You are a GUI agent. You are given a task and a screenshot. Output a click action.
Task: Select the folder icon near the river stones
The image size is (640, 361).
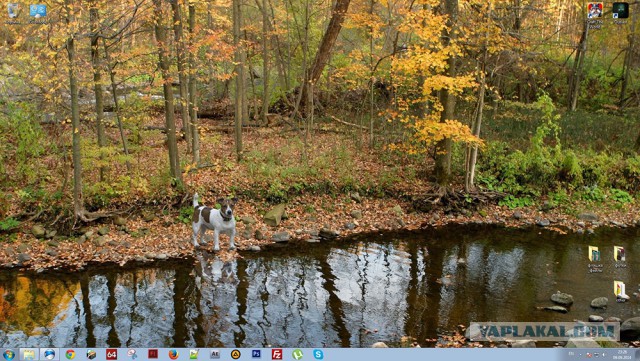(x=620, y=291)
